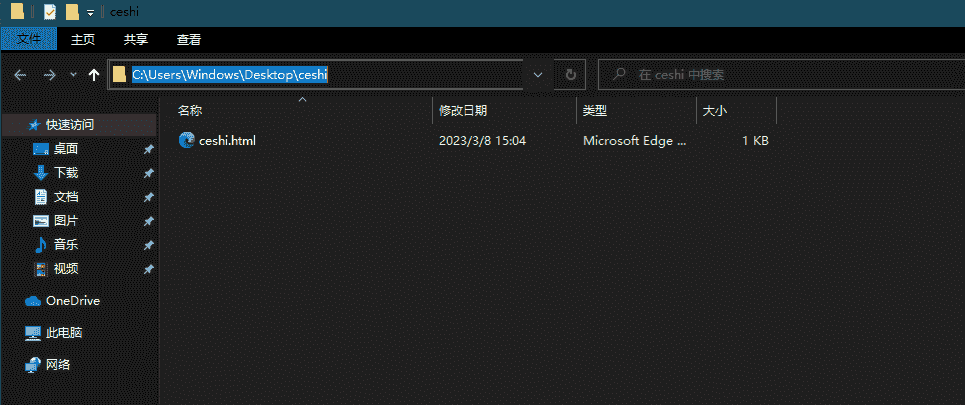The image size is (965, 405).
Task: Open OneDrive in the navigation pane
Action: pyautogui.click(x=72, y=301)
